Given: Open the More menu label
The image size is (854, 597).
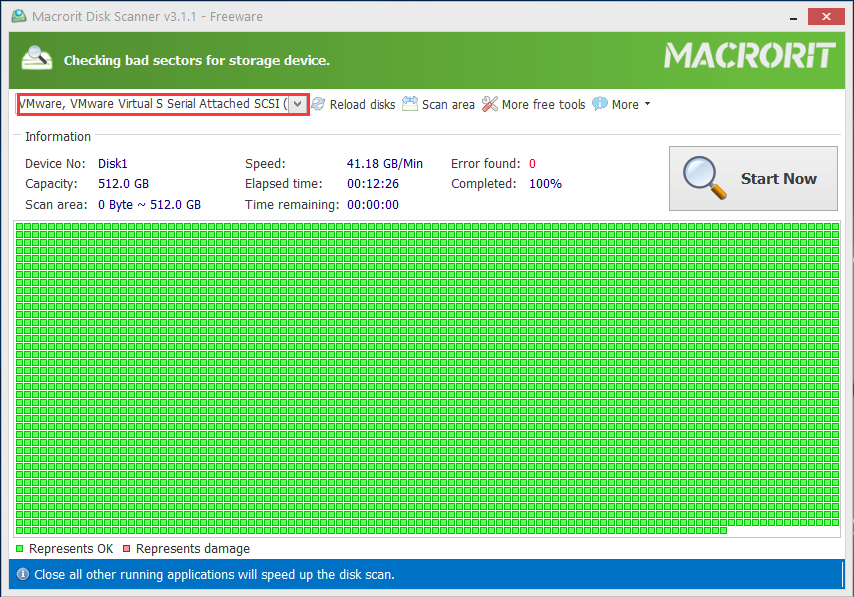Looking at the screenshot, I should [x=625, y=105].
